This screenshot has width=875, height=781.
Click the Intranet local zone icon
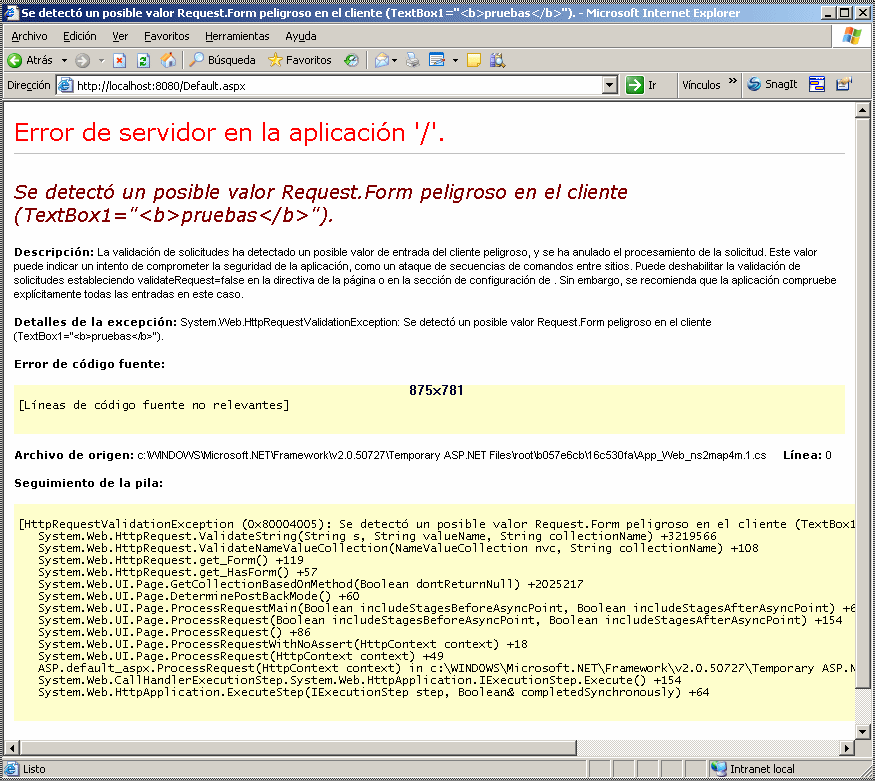tap(718, 769)
